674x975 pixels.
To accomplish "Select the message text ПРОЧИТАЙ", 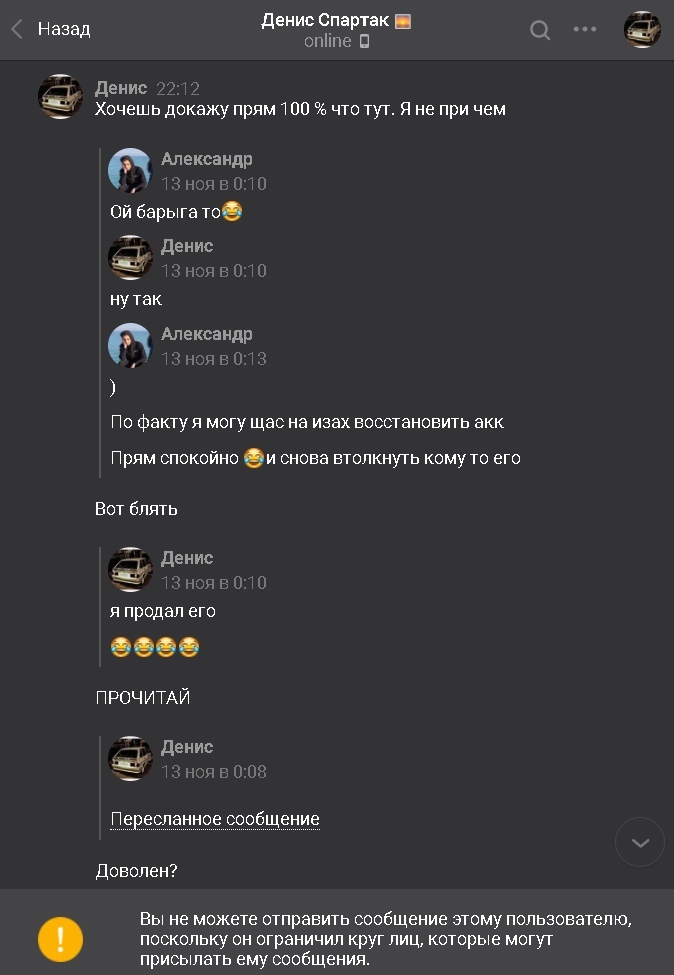I will point(143,698).
